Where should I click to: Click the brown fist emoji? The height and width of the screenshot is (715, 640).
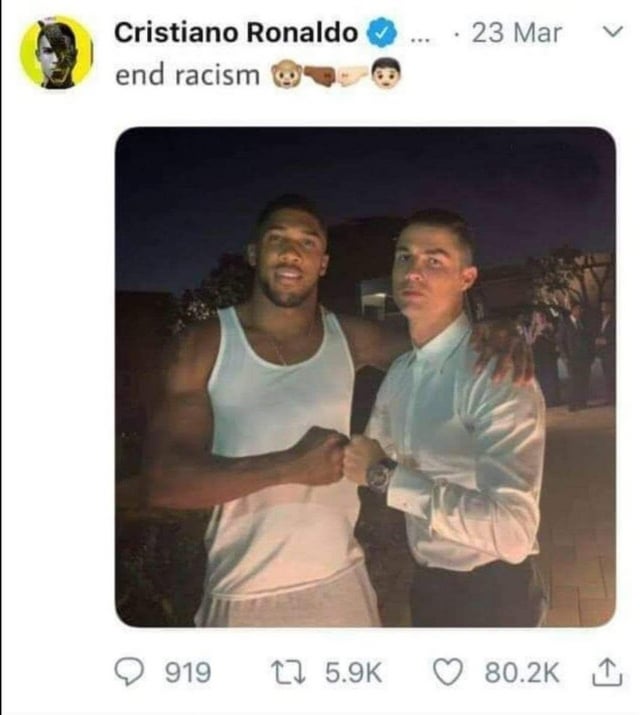coord(320,75)
